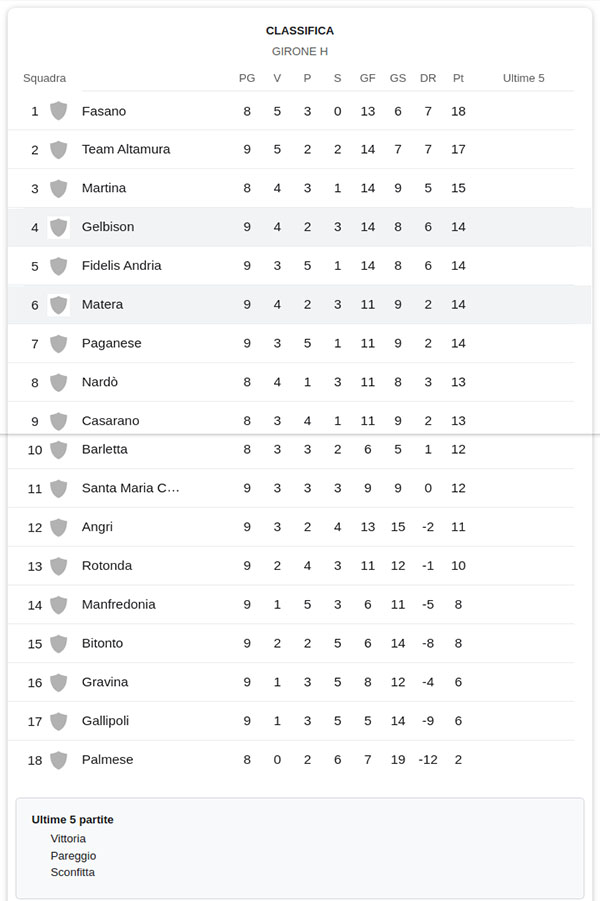This screenshot has width=600, height=901.
Task: Open the Santa Maria C… team entry
Action: pos(130,488)
